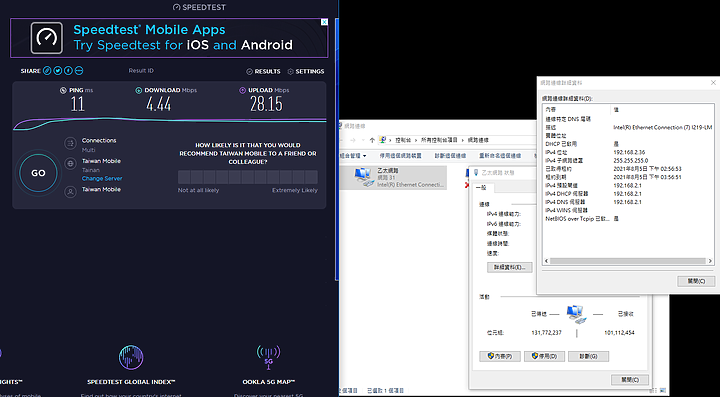The image size is (720, 397).
Task: Click 關閉(C) in network details dialog
Action: (696, 281)
